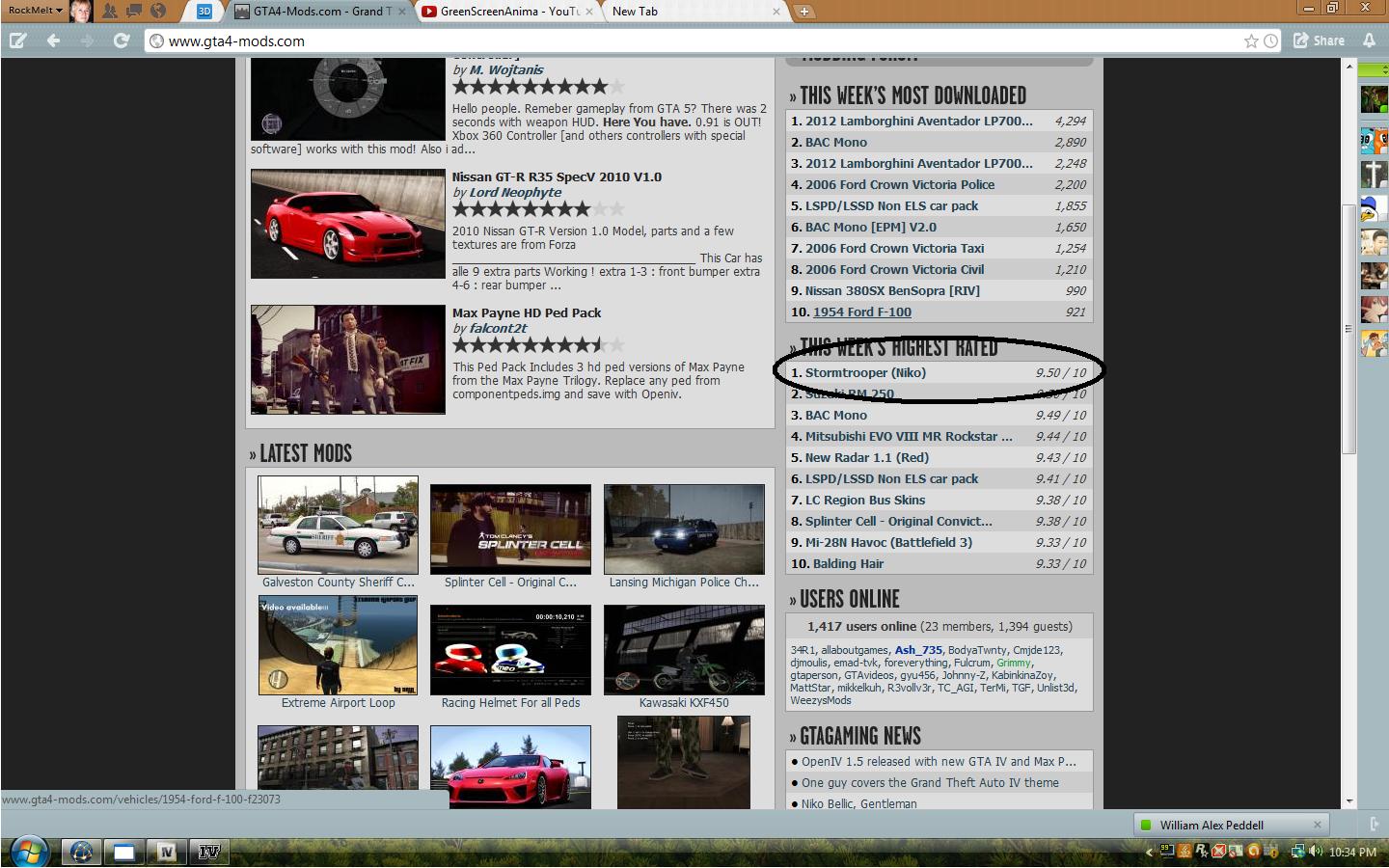Screen dimensions: 1389x868
Task: Close the GTA4-Mods.com tab
Action: point(403,12)
